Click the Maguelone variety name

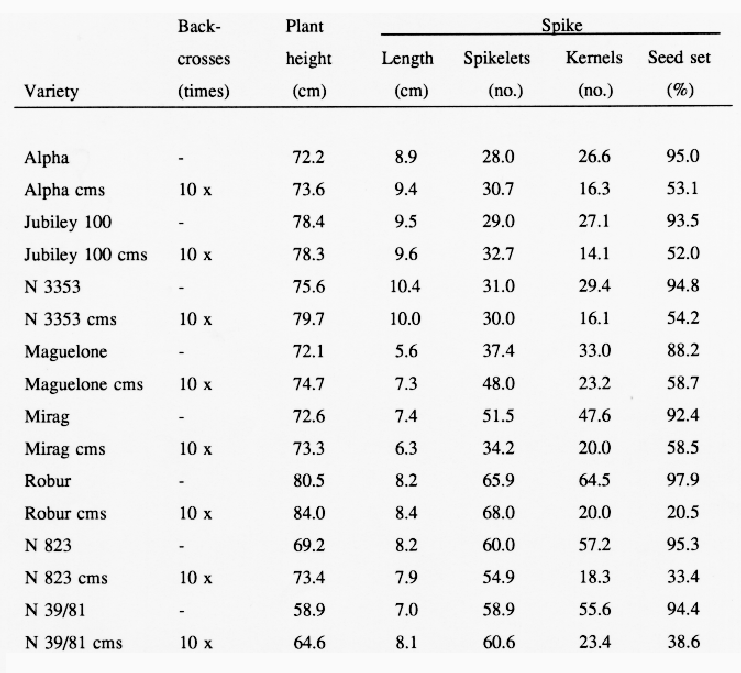point(66,352)
